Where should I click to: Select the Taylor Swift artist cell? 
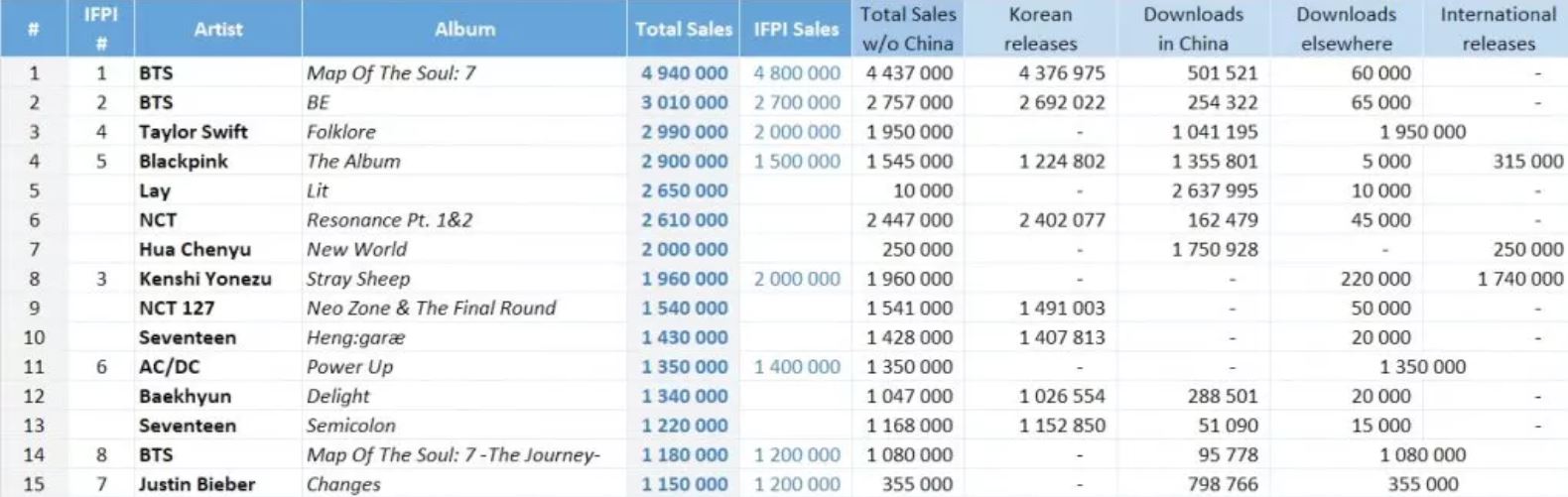[x=194, y=132]
